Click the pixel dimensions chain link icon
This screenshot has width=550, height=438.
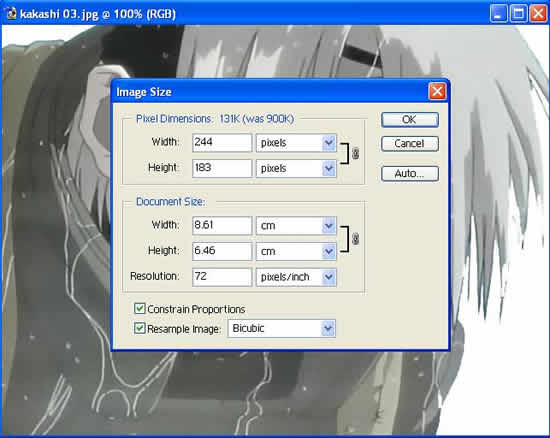tap(356, 154)
